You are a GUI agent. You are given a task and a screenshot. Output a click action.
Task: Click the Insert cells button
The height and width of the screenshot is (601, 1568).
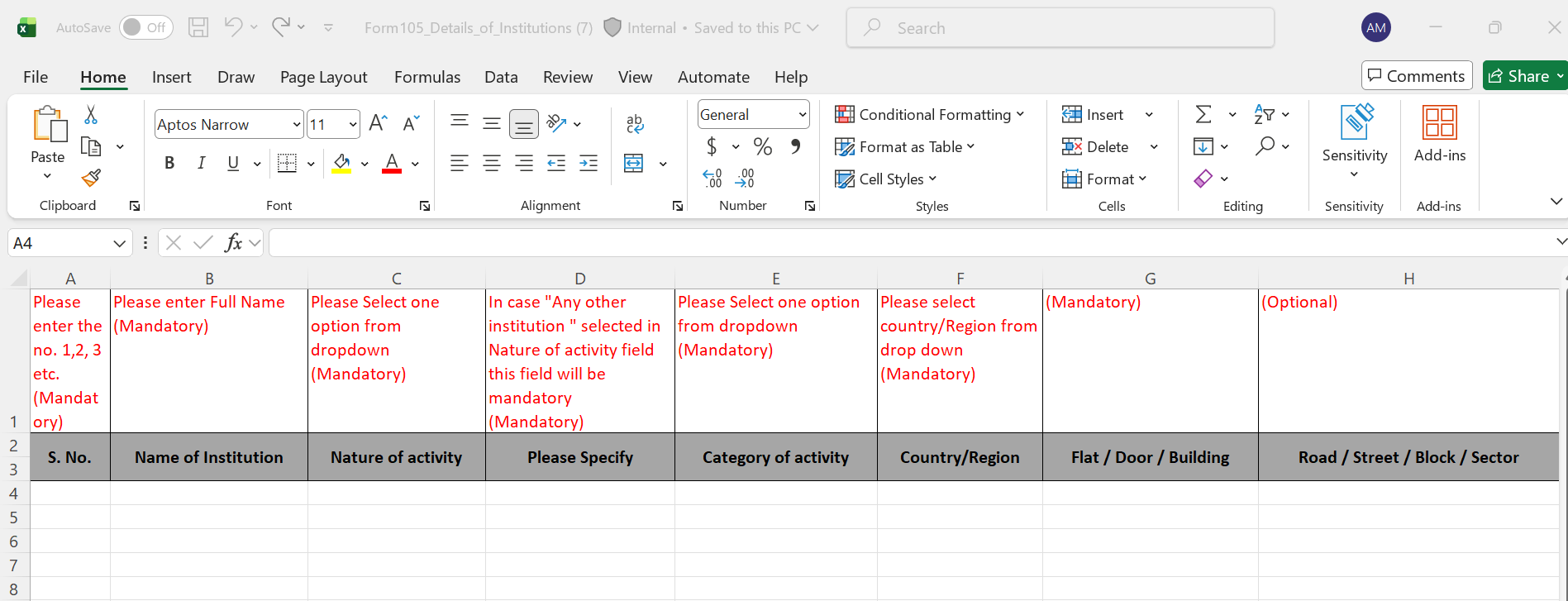(1094, 114)
